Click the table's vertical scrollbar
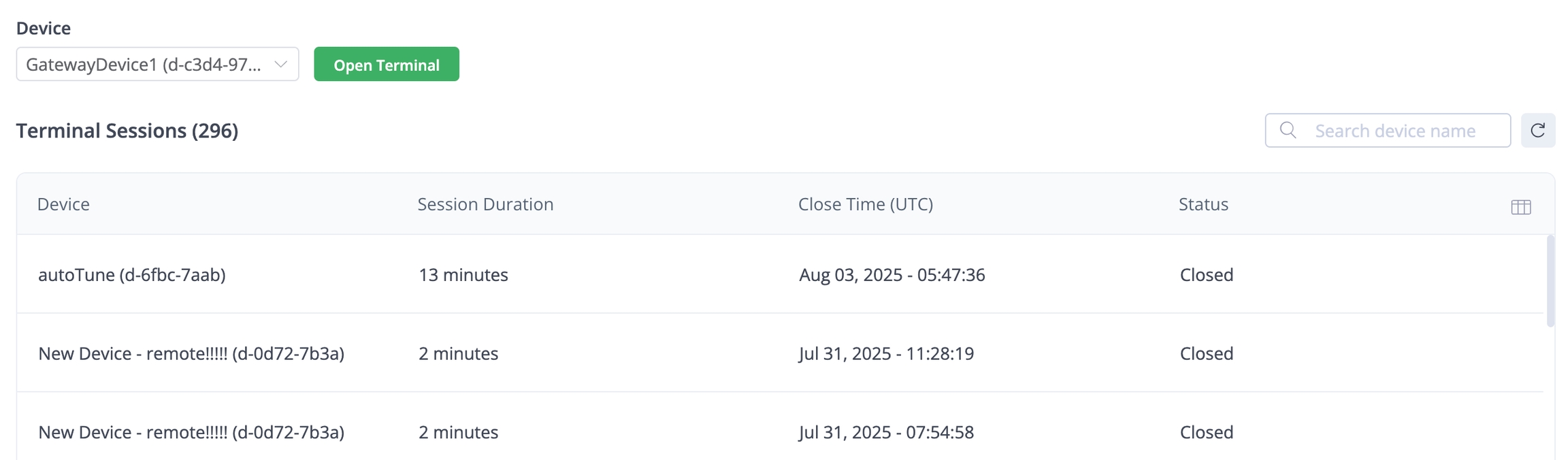This screenshot has height=460, width=1568. point(1550,280)
